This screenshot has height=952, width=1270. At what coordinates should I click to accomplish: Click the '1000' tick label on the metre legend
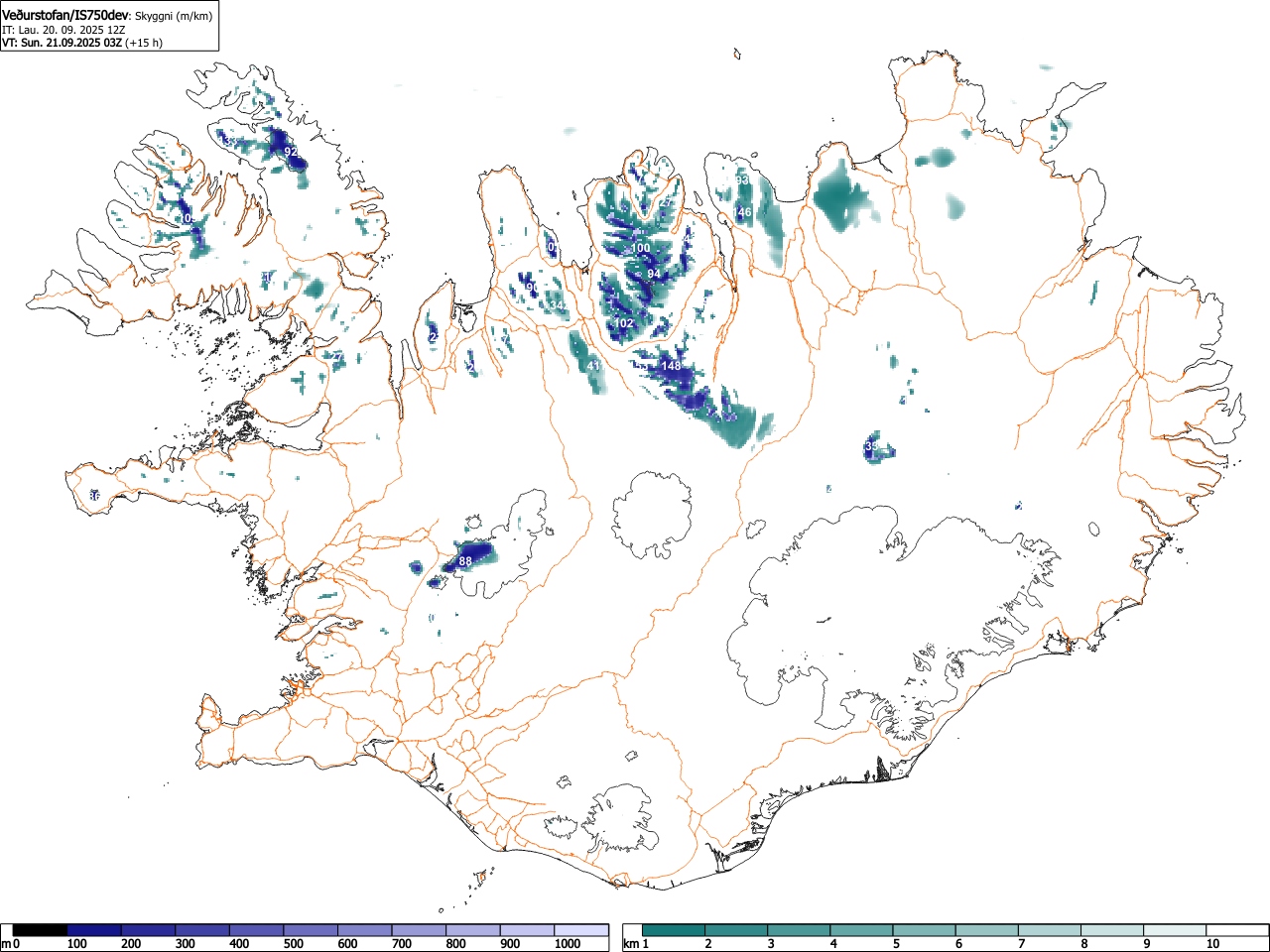pos(568,944)
